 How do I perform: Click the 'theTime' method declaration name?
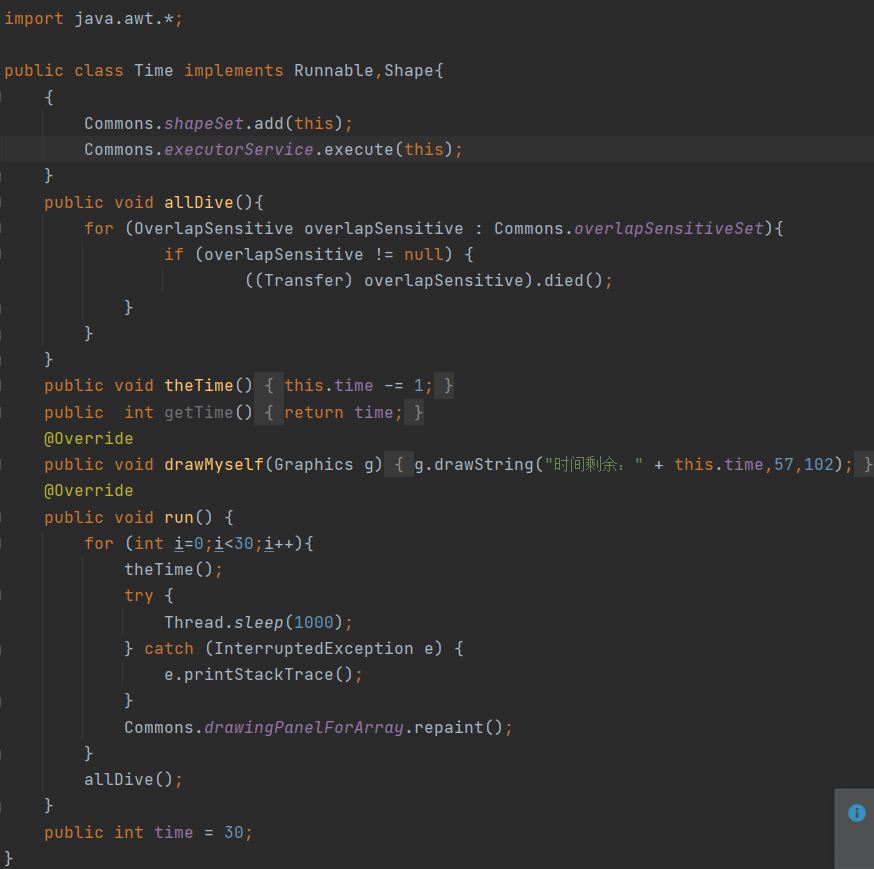pyautogui.click(x=198, y=386)
